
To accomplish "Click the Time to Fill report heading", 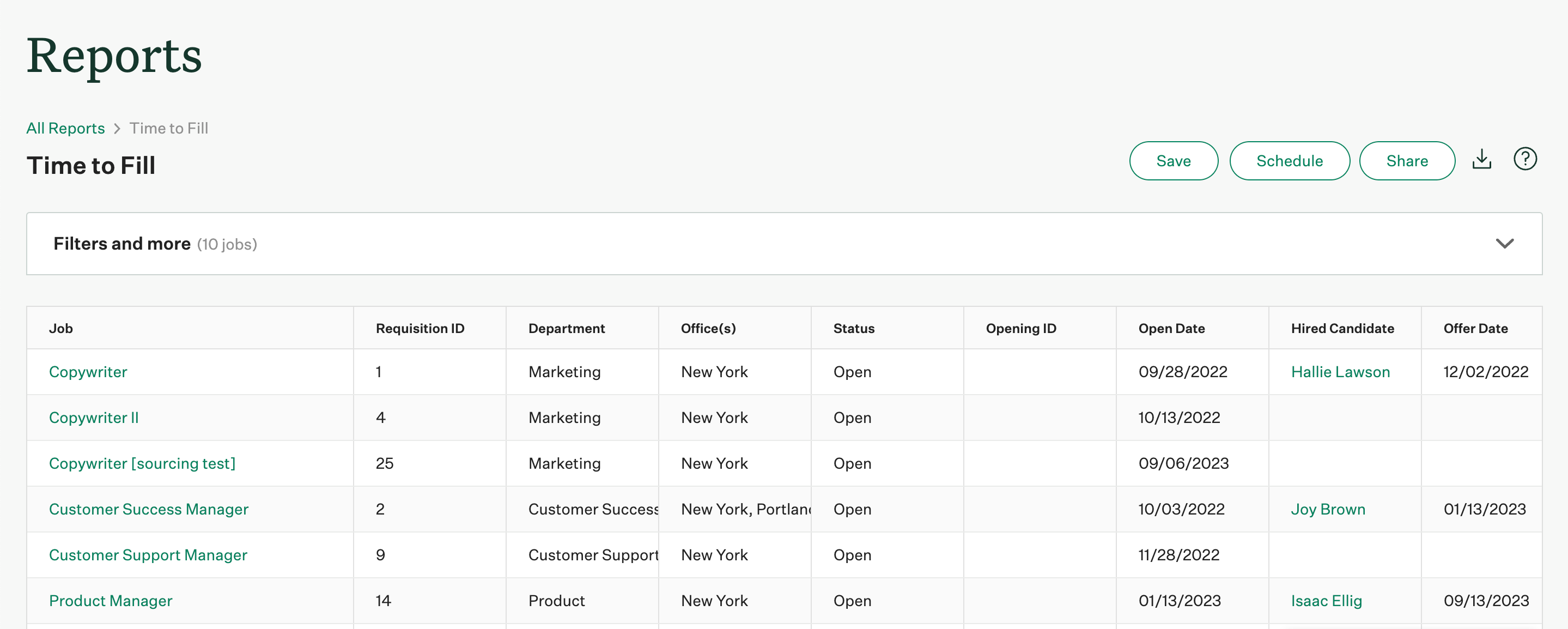I will (x=90, y=166).
